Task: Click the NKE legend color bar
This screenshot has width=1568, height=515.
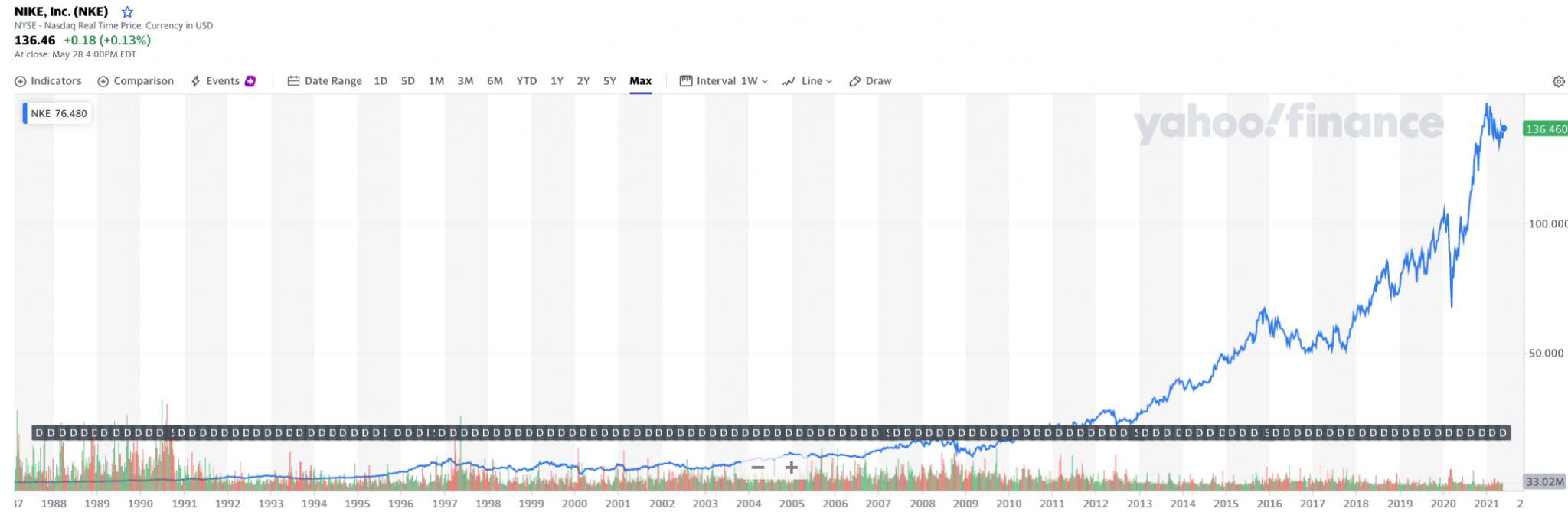Action: [x=25, y=113]
